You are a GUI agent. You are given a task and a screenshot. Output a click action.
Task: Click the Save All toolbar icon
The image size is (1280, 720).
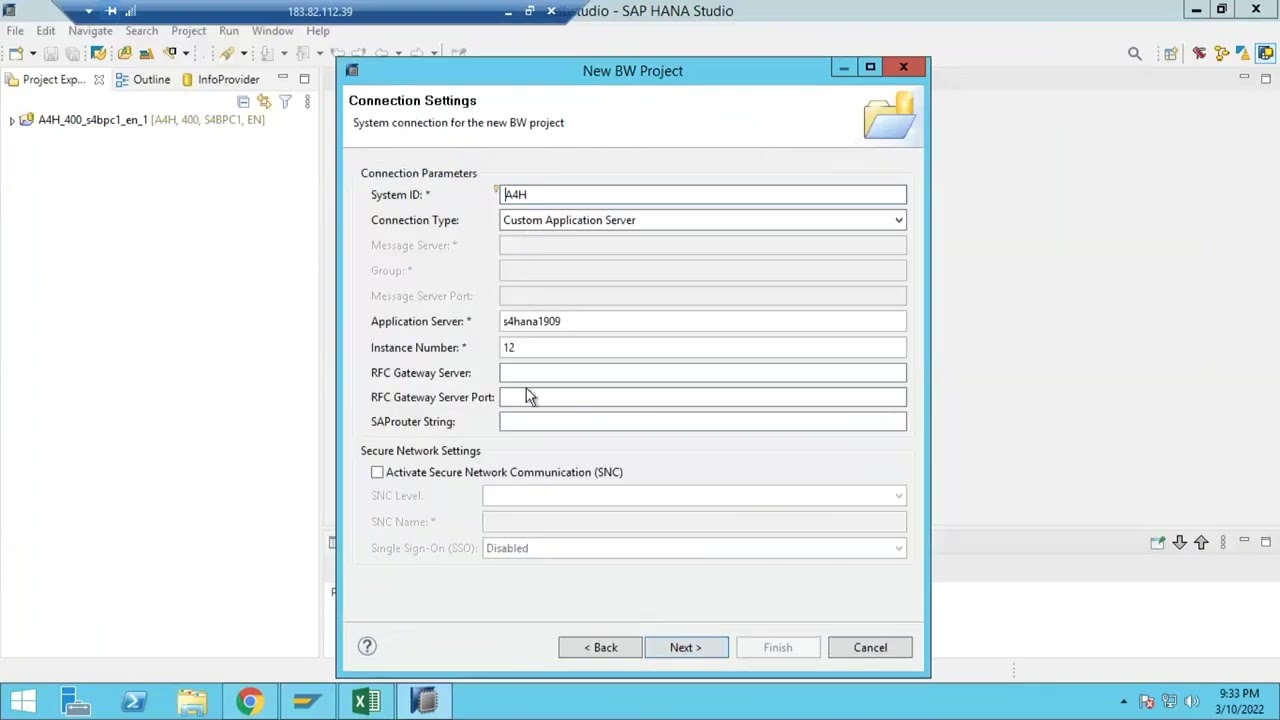pos(72,53)
